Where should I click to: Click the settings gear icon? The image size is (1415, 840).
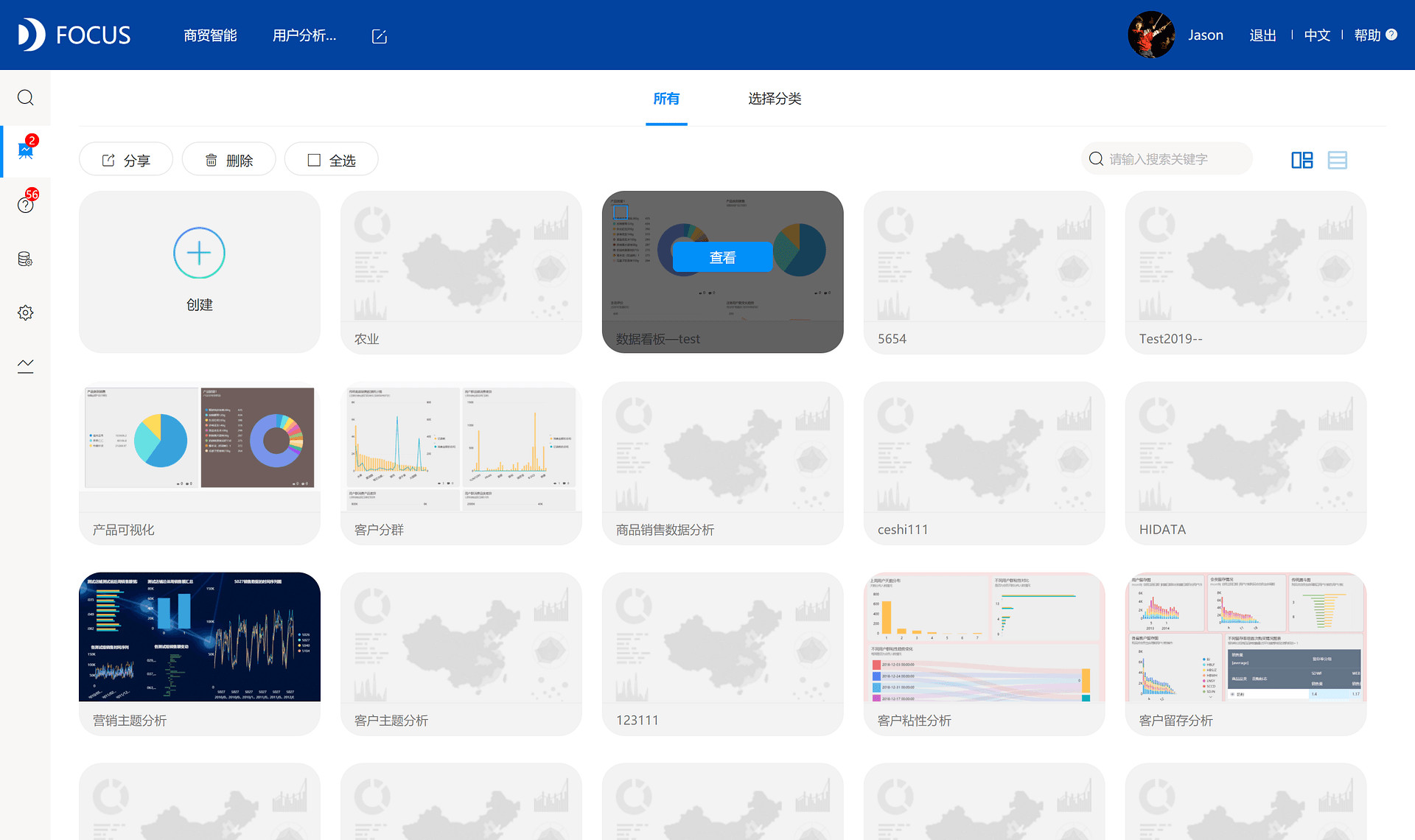(25, 313)
